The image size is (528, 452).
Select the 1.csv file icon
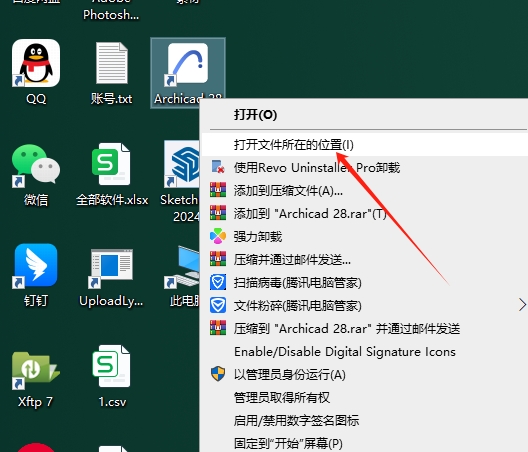[x=111, y=366]
